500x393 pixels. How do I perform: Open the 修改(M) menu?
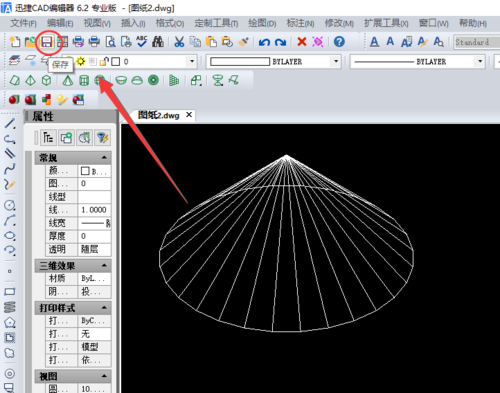pos(339,23)
